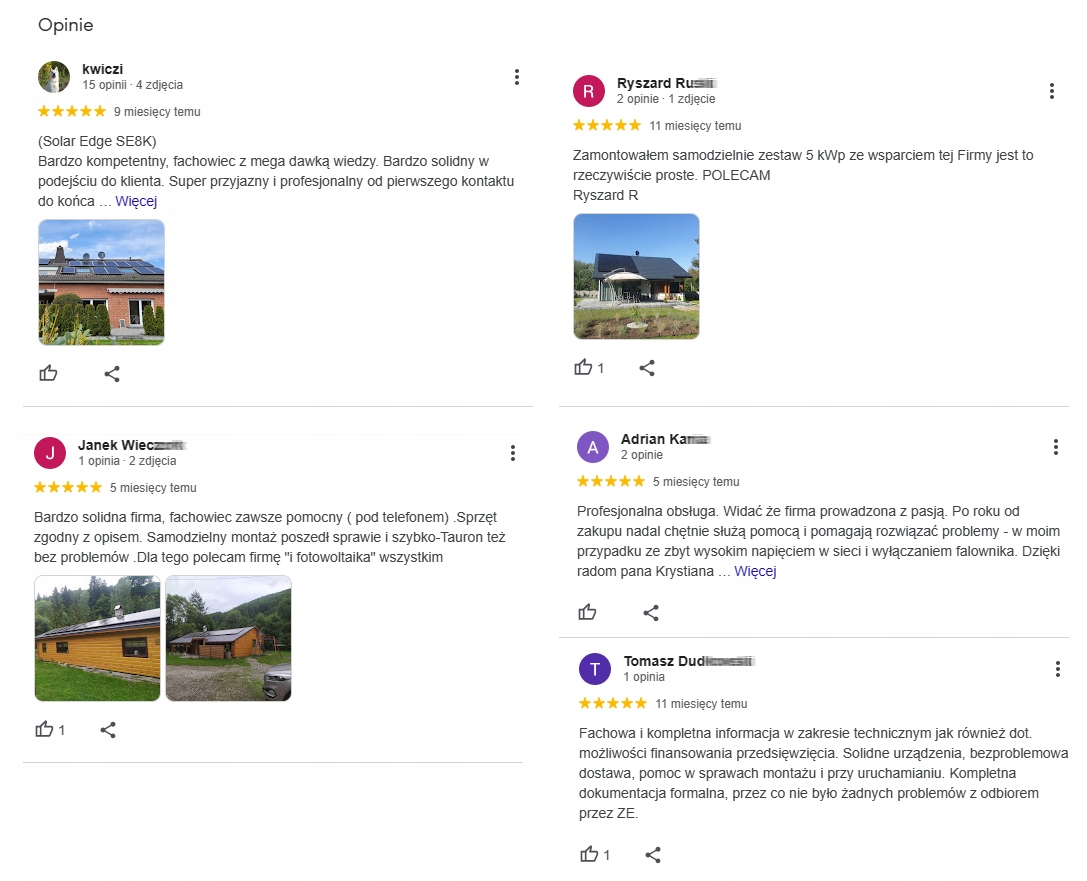Open the three-dot menu for kwiczi's review
The height and width of the screenshot is (881, 1087).
click(x=516, y=77)
